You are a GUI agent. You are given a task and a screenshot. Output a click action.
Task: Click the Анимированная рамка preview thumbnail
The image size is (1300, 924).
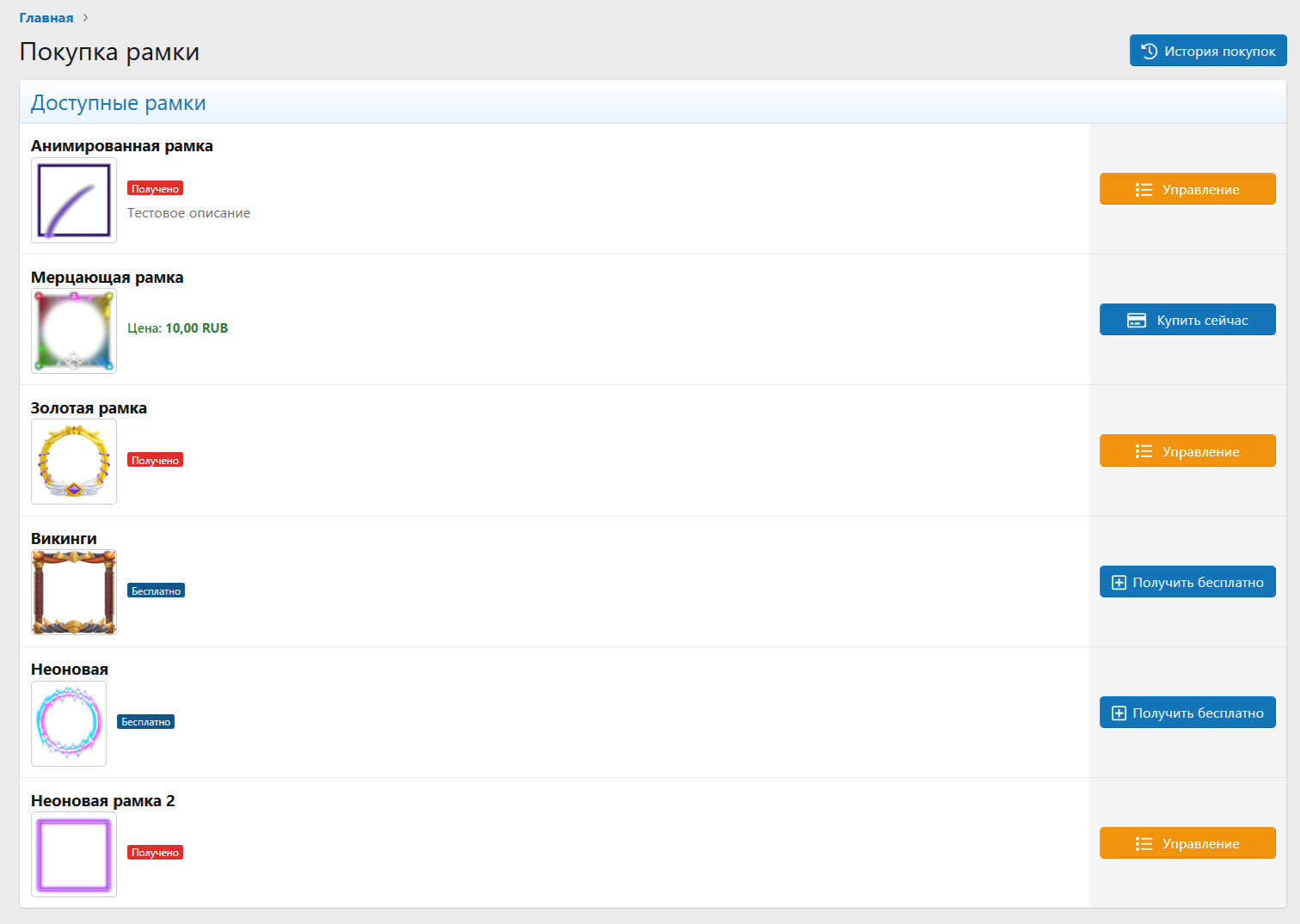pos(74,200)
